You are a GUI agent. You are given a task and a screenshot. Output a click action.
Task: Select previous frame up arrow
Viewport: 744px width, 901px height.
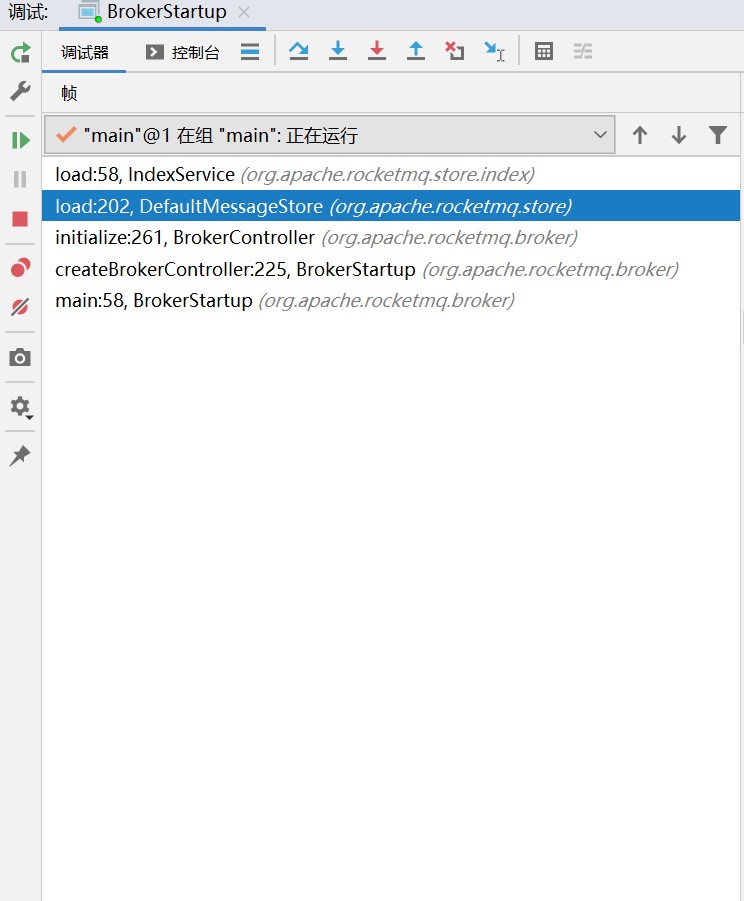click(640, 135)
